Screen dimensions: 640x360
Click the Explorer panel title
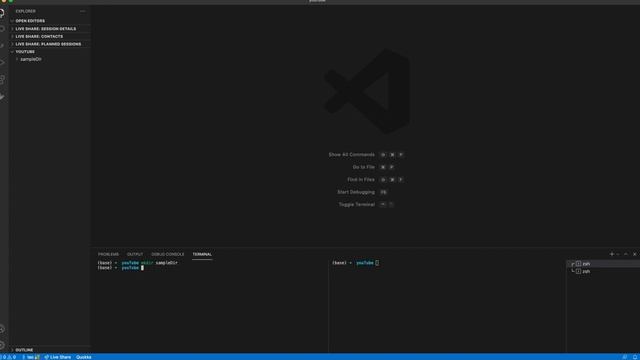pyautogui.click(x=25, y=11)
